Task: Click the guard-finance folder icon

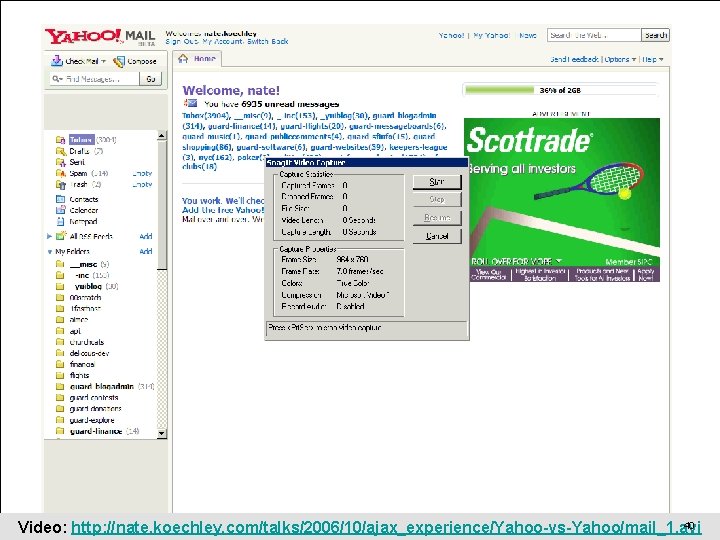Action: (60, 431)
